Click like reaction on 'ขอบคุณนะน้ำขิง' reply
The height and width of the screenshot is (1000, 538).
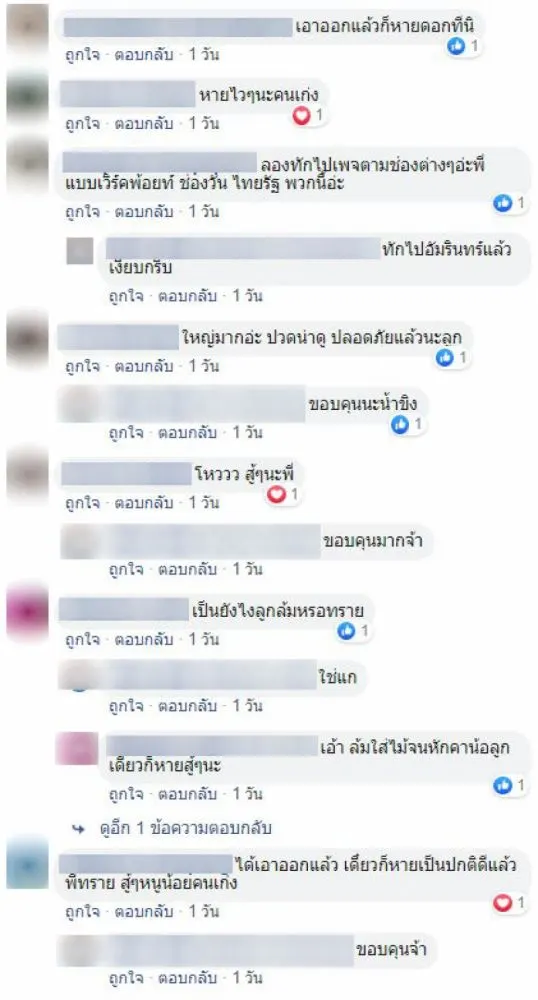(x=400, y=424)
